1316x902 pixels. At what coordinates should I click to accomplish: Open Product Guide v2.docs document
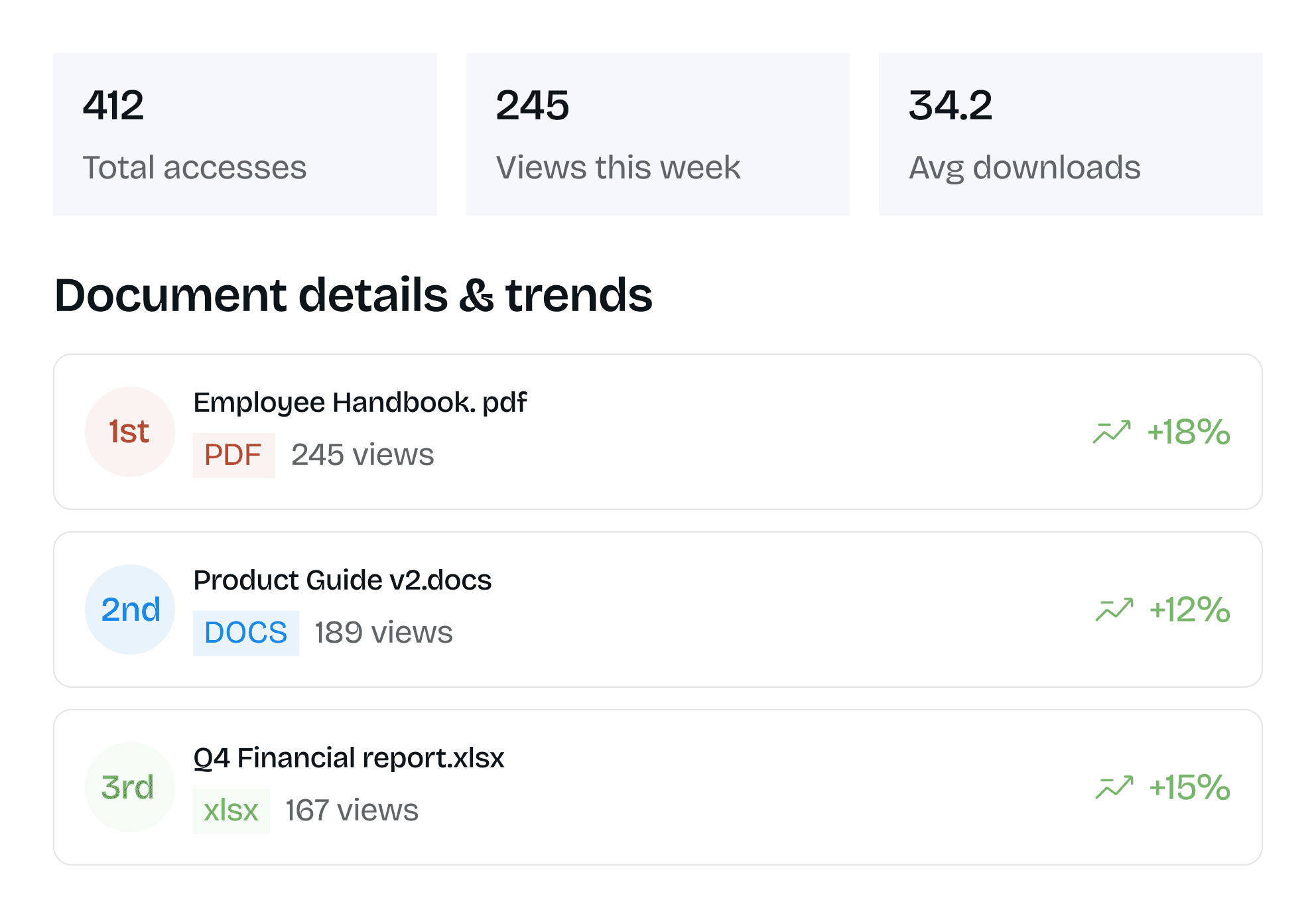(342, 580)
